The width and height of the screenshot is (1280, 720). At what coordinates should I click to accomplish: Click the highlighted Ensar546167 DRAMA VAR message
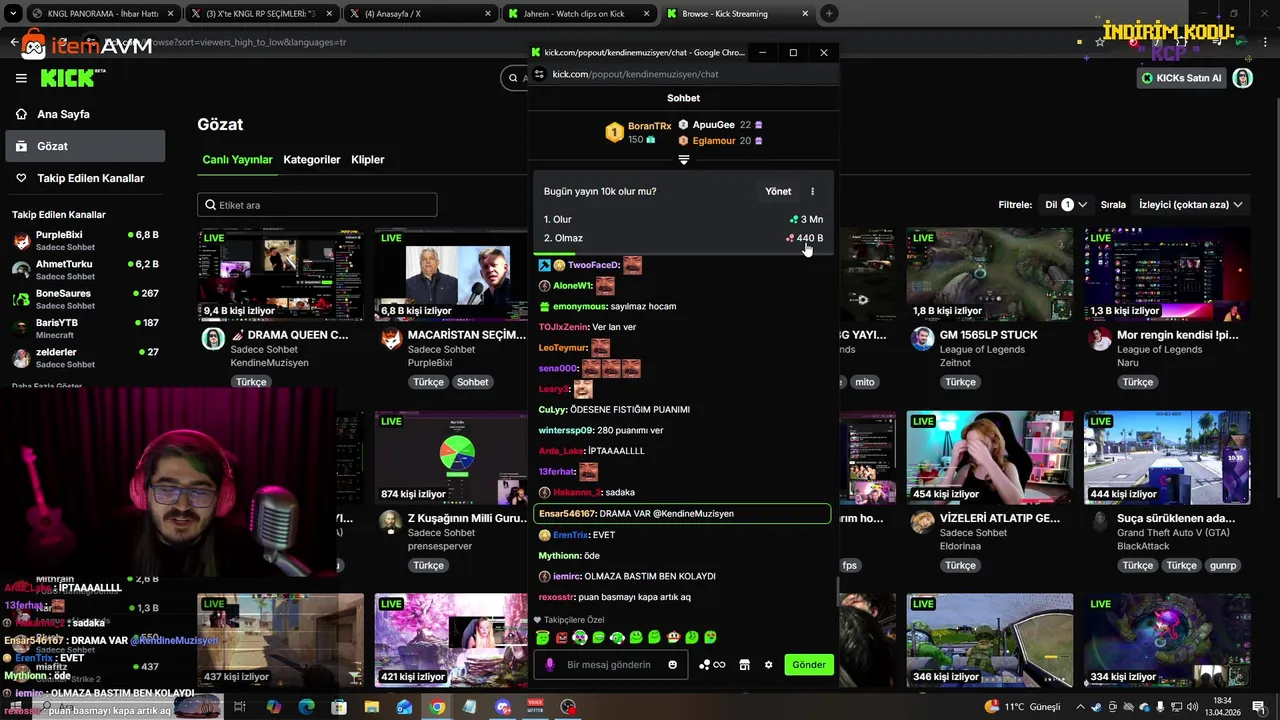683,514
